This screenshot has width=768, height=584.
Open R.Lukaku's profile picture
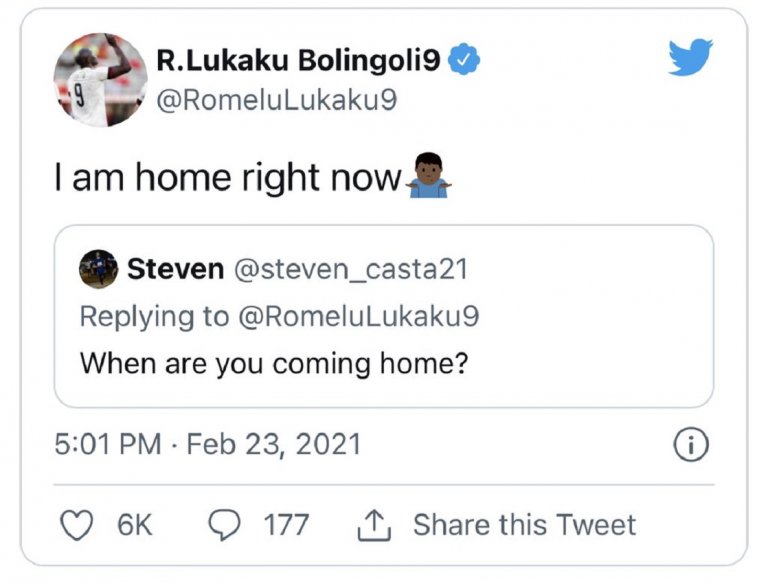coord(100,80)
